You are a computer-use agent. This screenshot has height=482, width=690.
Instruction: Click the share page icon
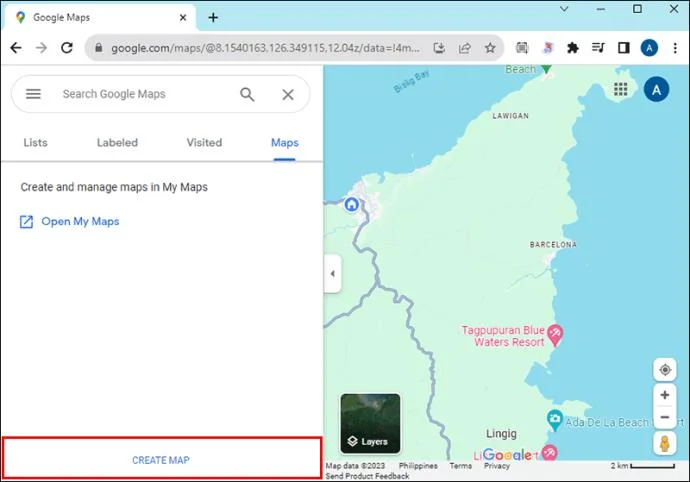point(464,48)
